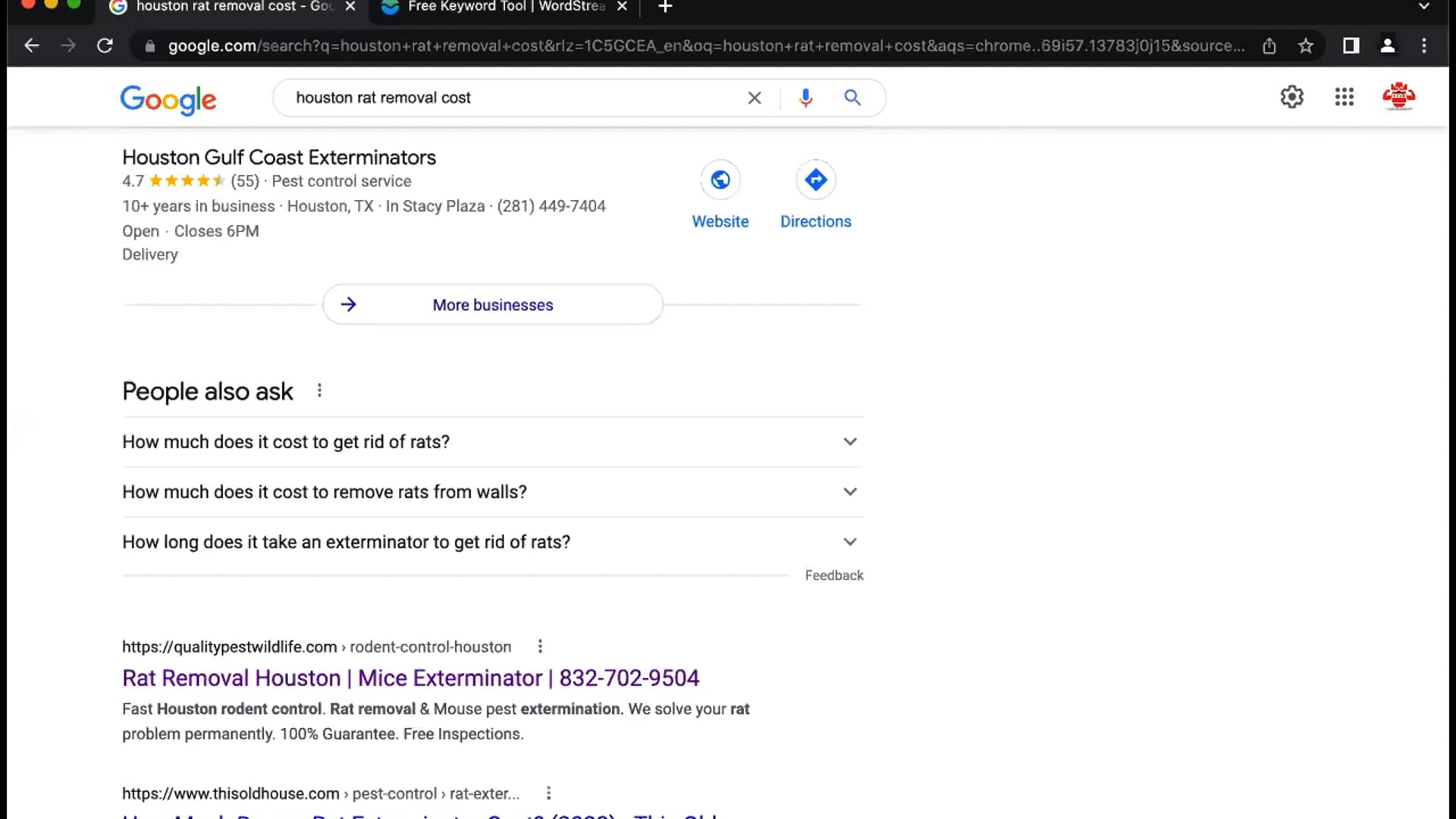Image resolution: width=1456 pixels, height=819 pixels.
Task: Click the 4.7 star rating reviews
Action: (x=190, y=181)
